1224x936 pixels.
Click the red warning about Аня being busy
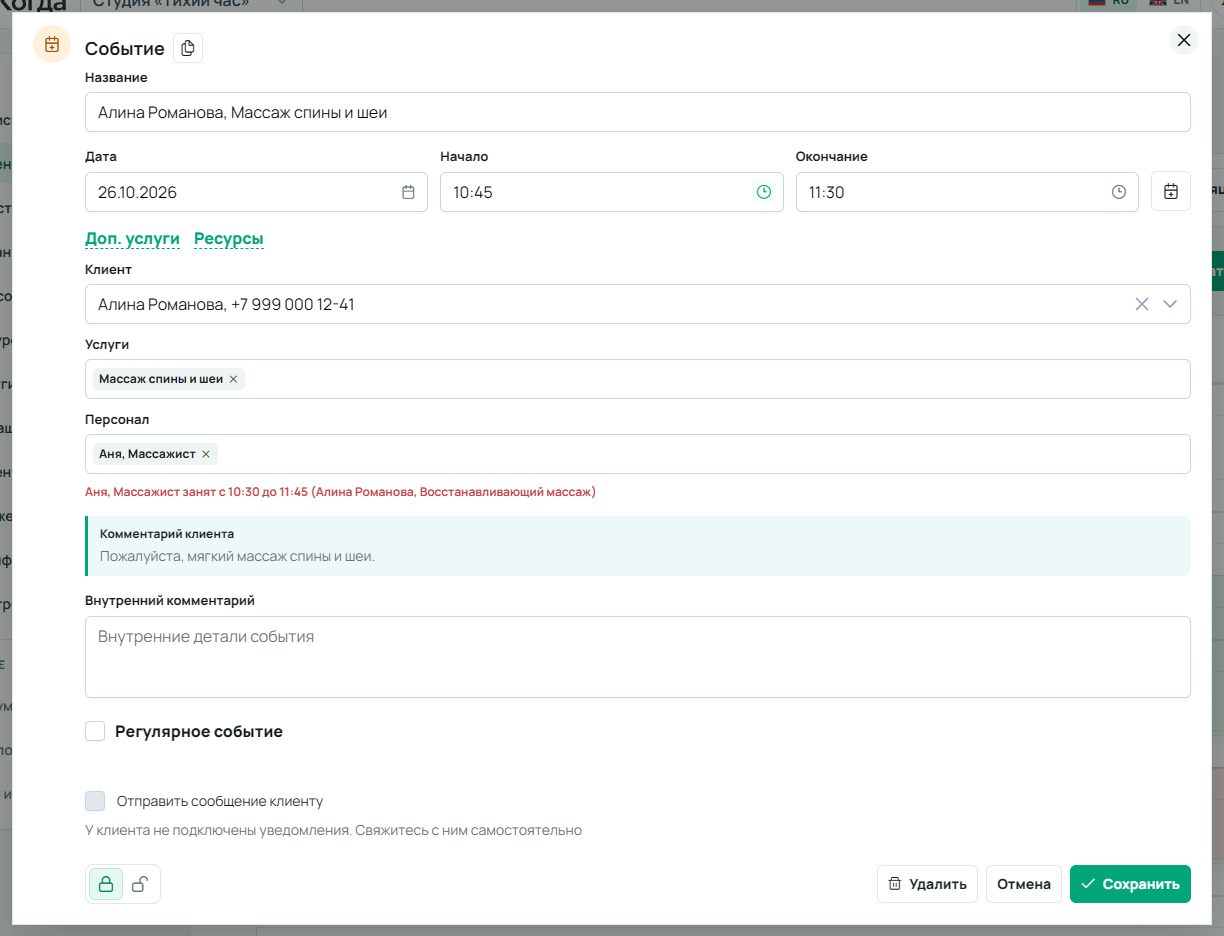(x=340, y=492)
